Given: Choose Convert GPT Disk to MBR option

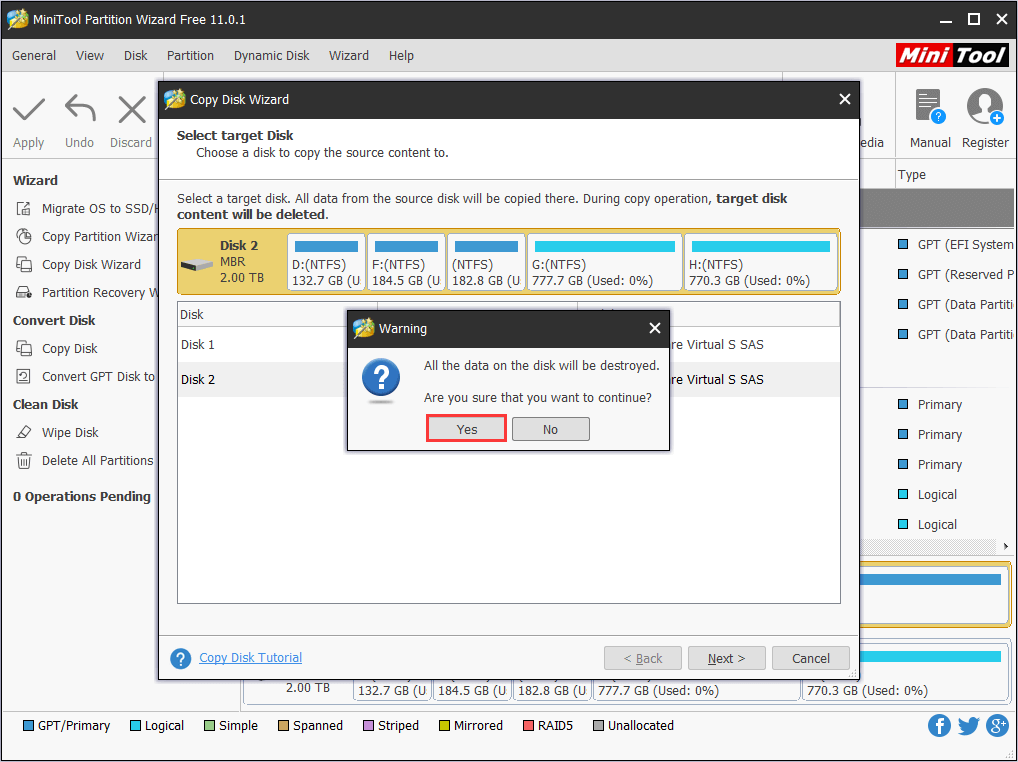Looking at the screenshot, I should (85, 376).
